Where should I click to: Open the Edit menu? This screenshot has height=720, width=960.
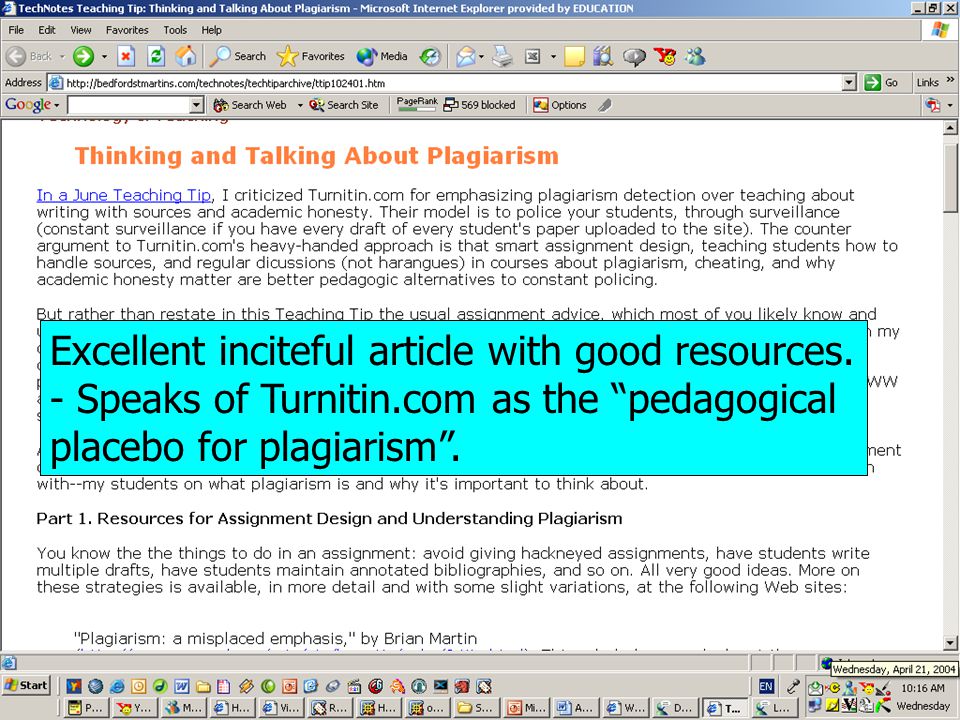tap(47, 30)
